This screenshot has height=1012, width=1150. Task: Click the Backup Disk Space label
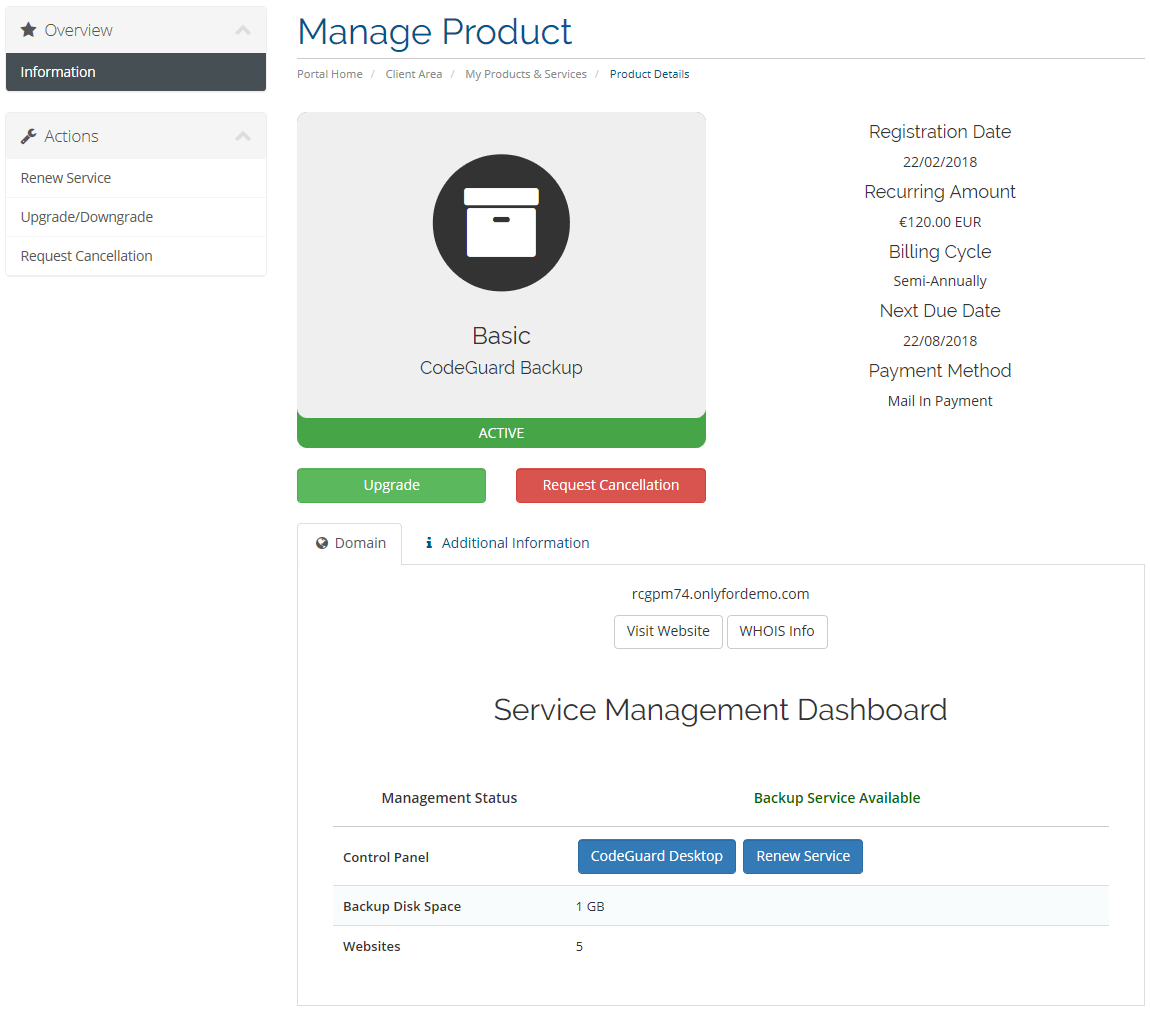pos(402,906)
